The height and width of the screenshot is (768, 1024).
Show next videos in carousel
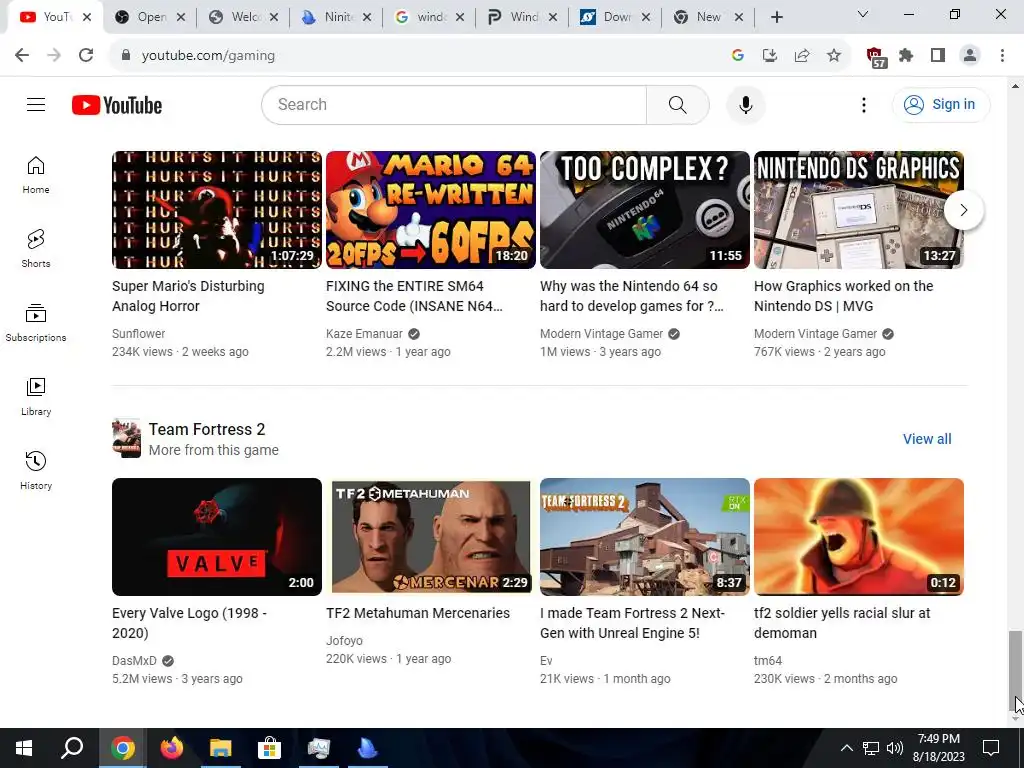pos(963,210)
